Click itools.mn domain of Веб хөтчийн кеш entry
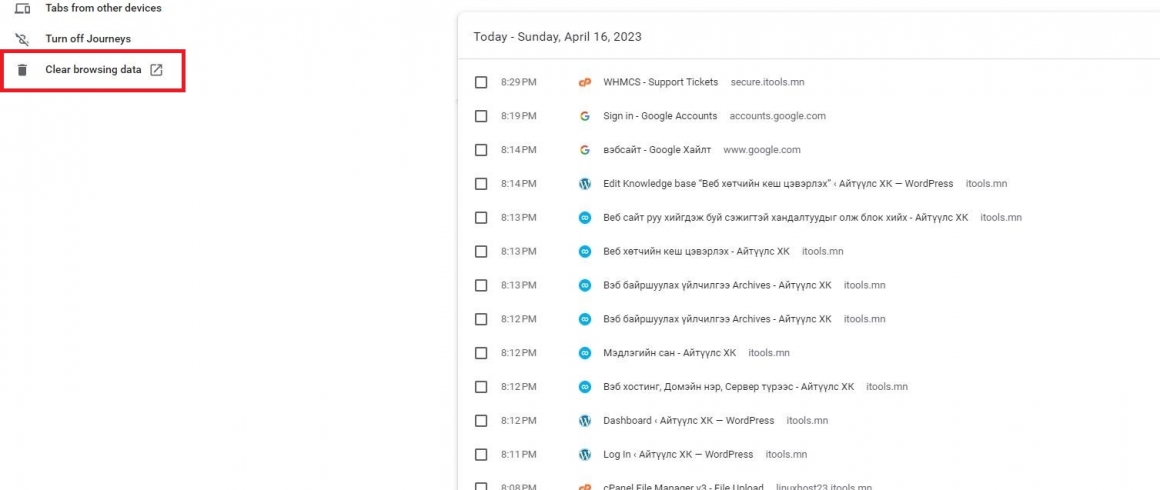The width and height of the screenshot is (1160, 490). click(823, 251)
